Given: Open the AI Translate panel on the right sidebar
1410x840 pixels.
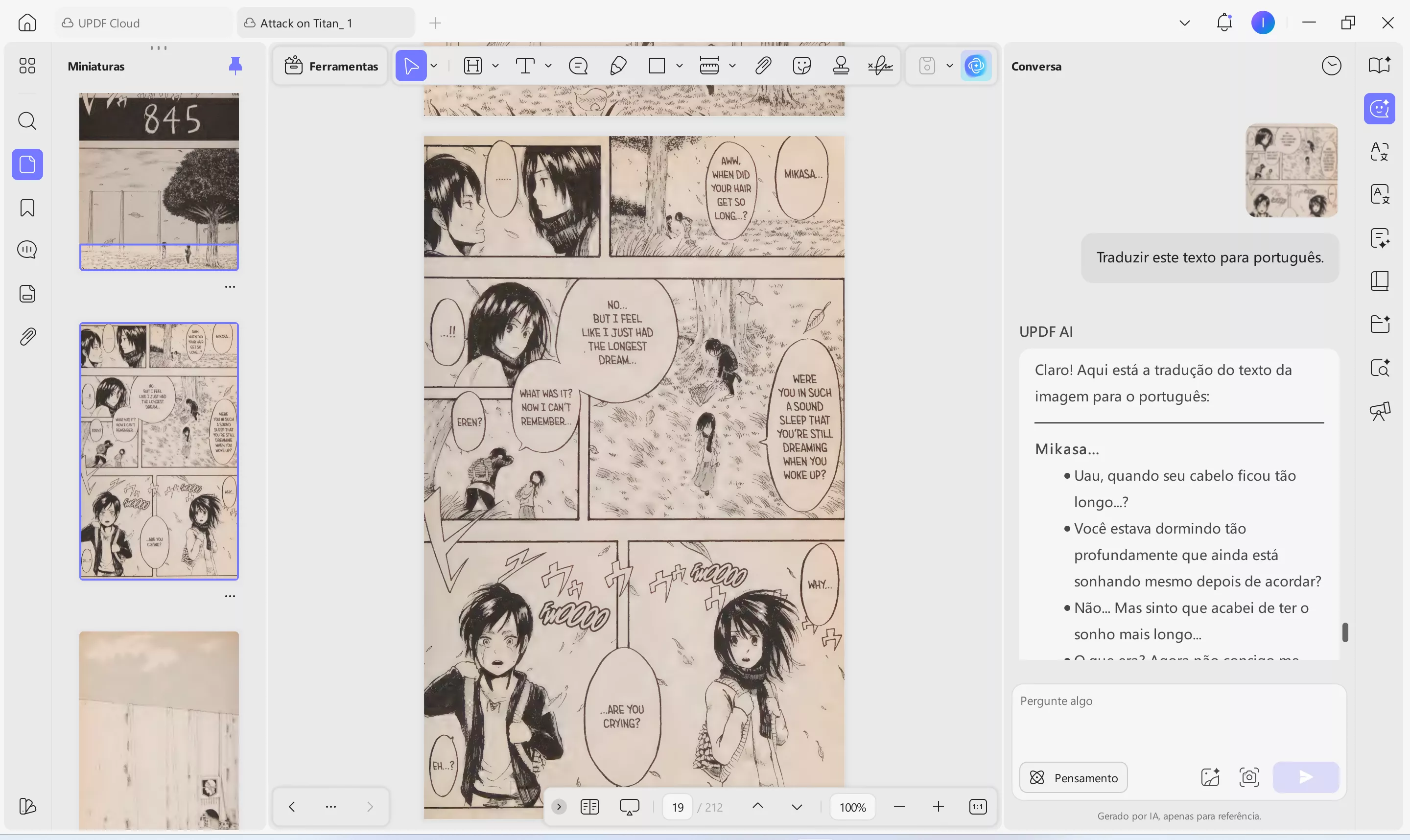Looking at the screenshot, I should [x=1380, y=151].
